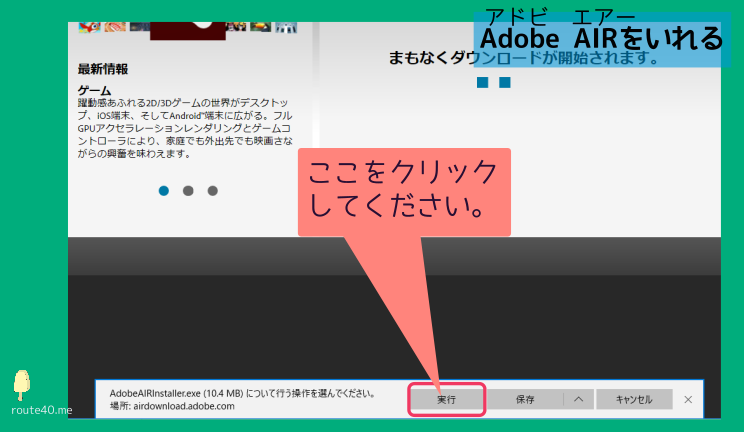744x432 pixels.
Task: Select the first blue carousel dot
Action: 164,191
